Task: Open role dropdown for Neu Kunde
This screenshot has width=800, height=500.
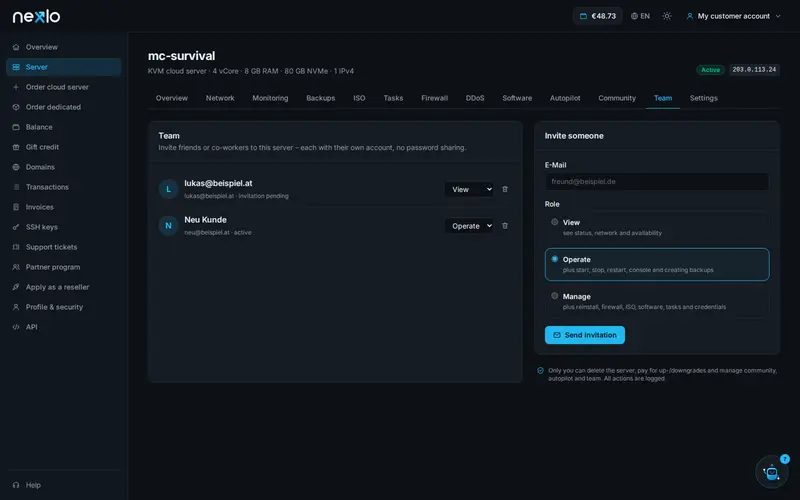Action: [469, 226]
